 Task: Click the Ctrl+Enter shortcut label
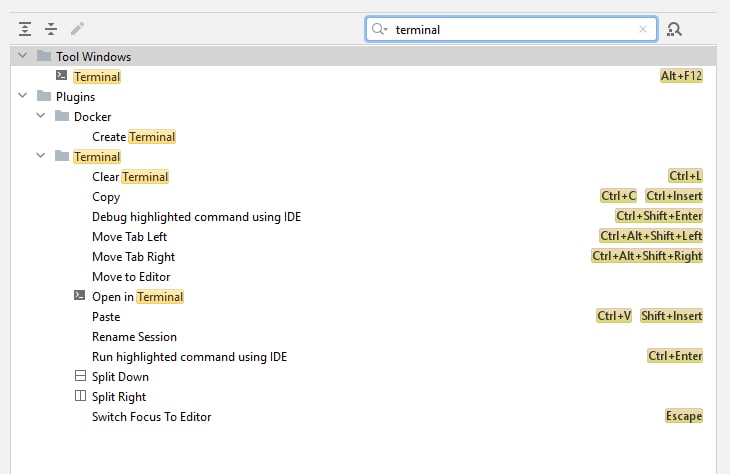[x=675, y=356]
